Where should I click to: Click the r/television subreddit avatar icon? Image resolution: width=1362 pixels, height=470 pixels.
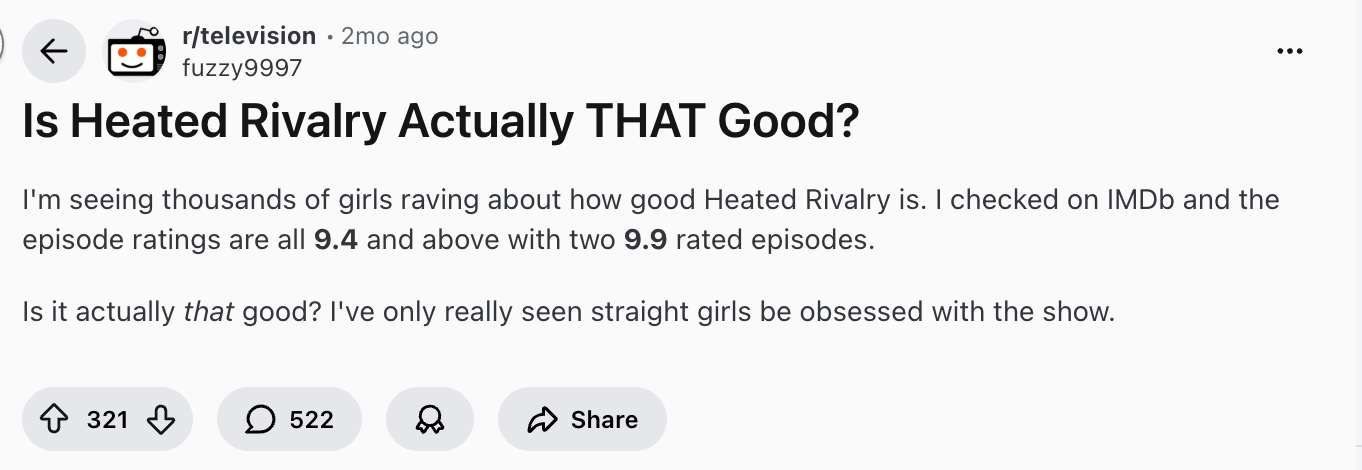(138, 51)
